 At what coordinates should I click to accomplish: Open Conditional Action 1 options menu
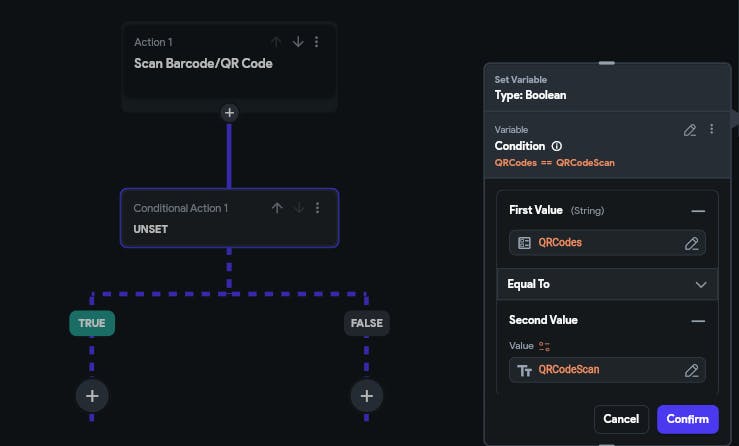pos(317,208)
